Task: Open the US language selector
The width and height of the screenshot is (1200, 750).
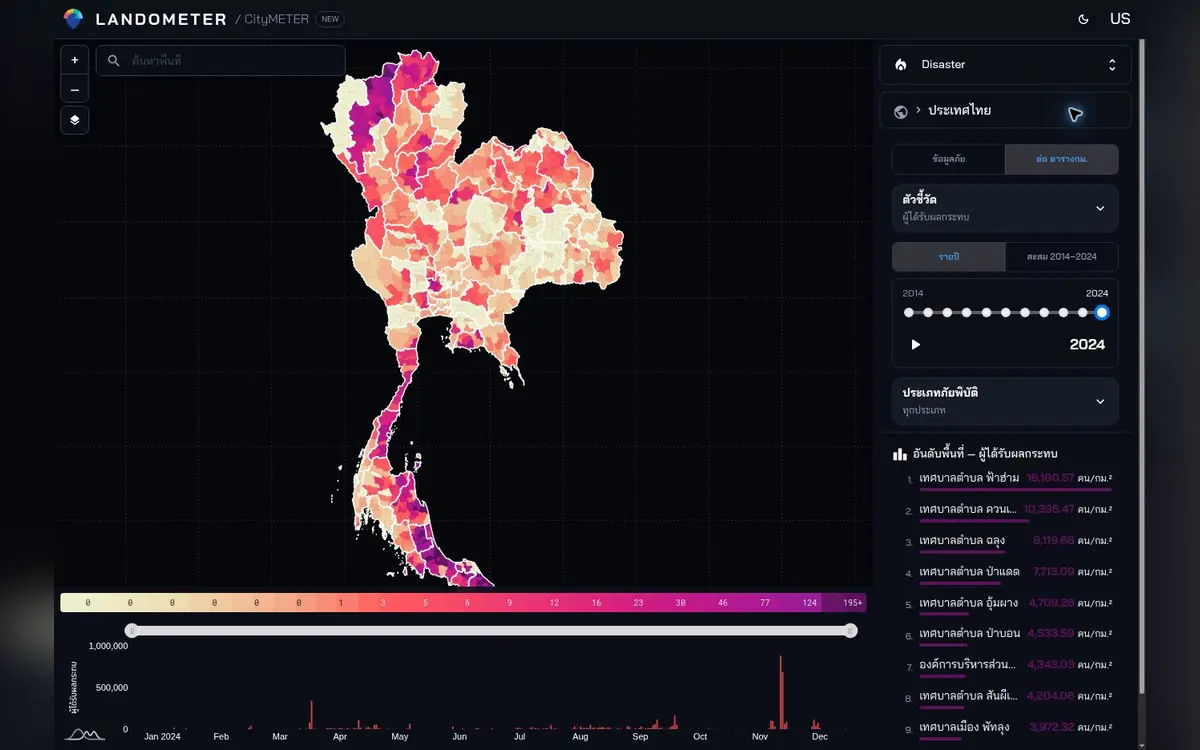Action: pos(1120,19)
